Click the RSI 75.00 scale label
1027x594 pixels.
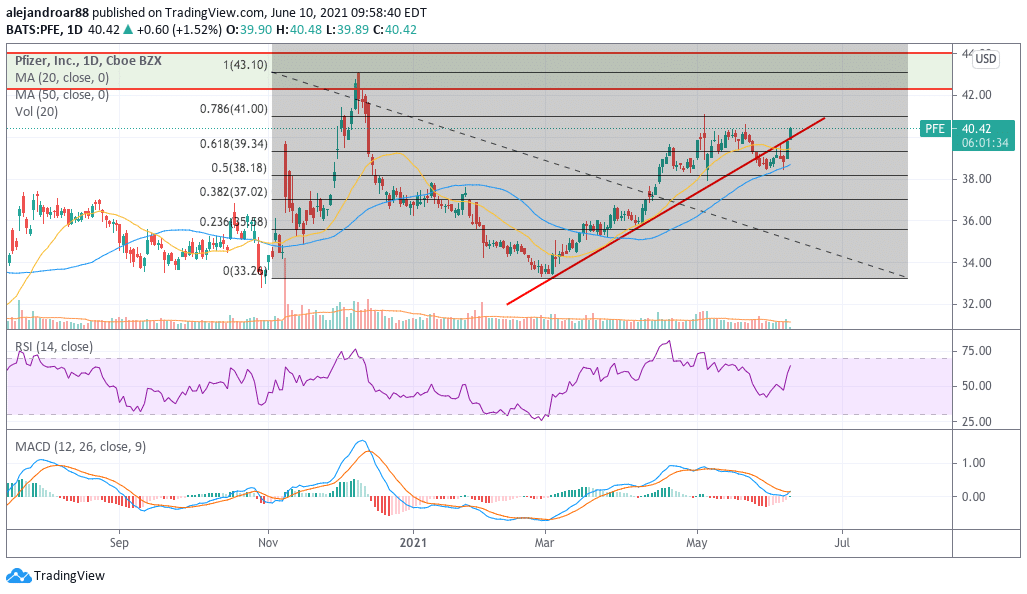[977, 351]
